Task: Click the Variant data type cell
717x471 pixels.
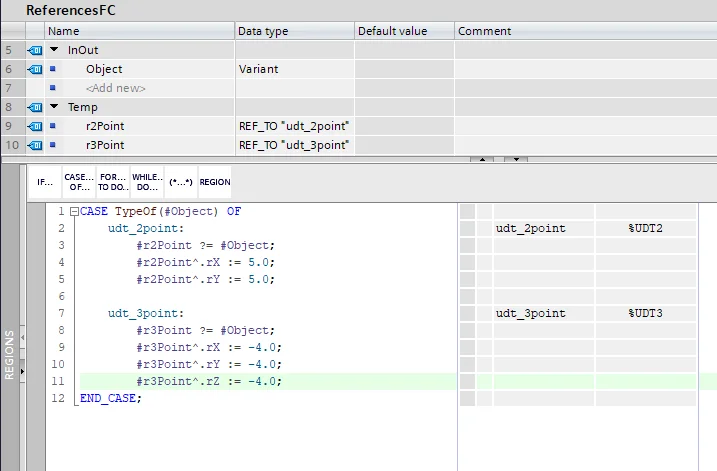Action: pyautogui.click(x=294, y=69)
